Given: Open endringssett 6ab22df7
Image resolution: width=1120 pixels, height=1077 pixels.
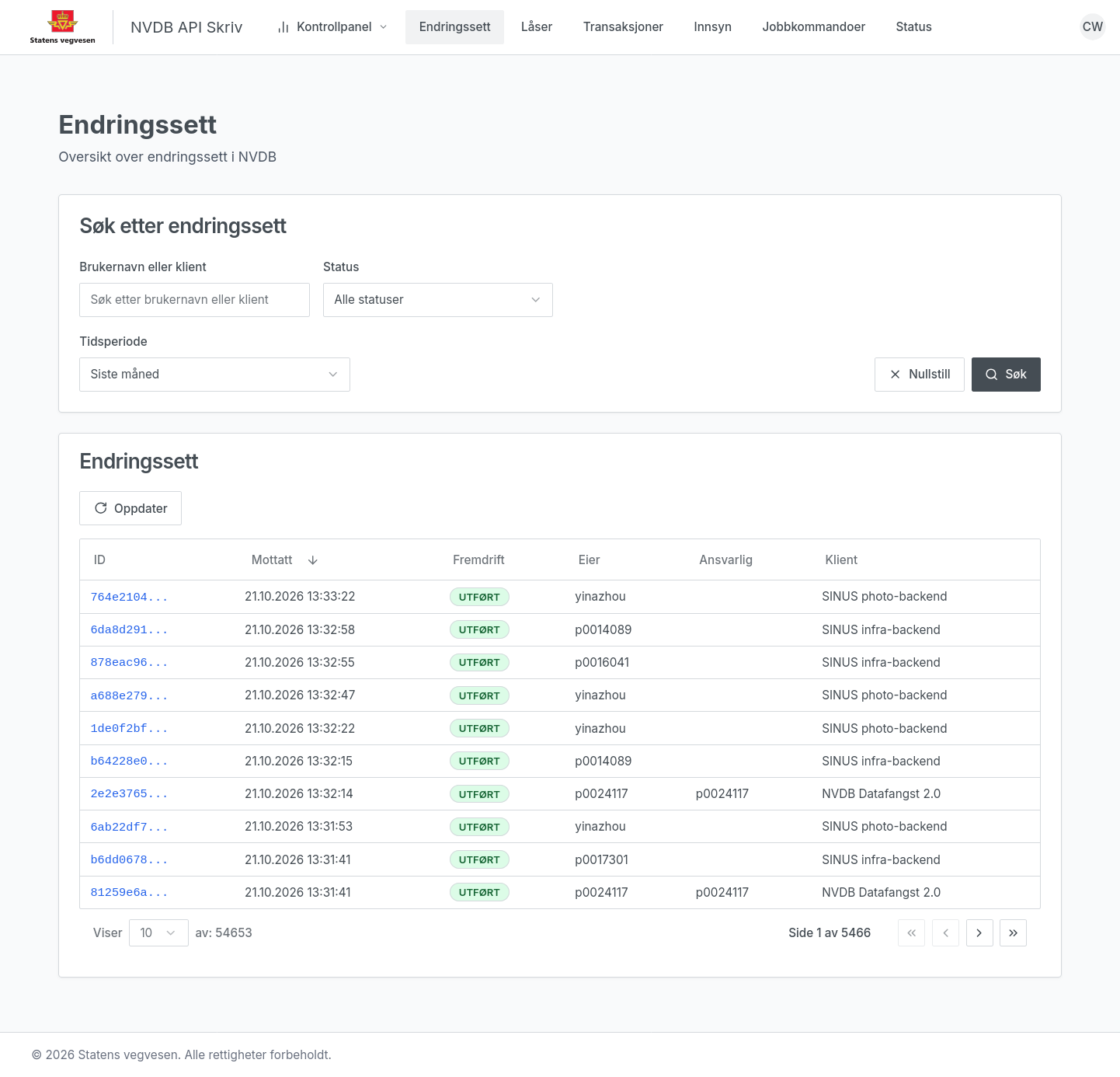Looking at the screenshot, I should (129, 828).
